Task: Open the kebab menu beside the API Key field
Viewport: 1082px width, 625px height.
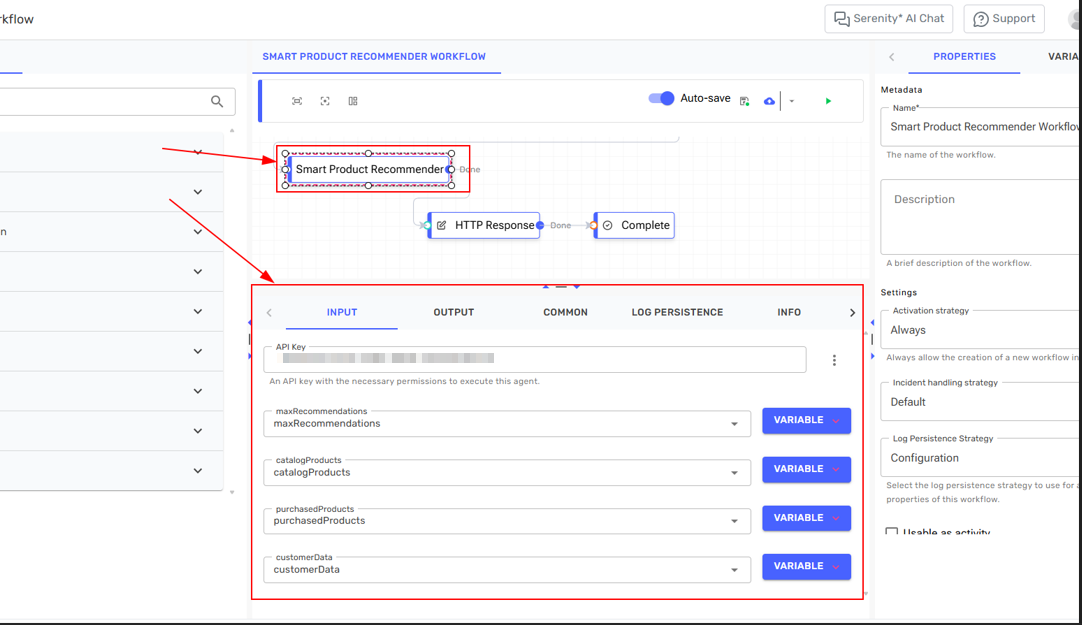Action: tap(834, 360)
